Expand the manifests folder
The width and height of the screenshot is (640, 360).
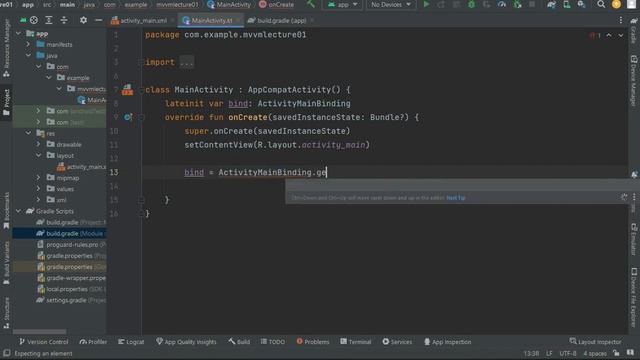(x=28, y=44)
